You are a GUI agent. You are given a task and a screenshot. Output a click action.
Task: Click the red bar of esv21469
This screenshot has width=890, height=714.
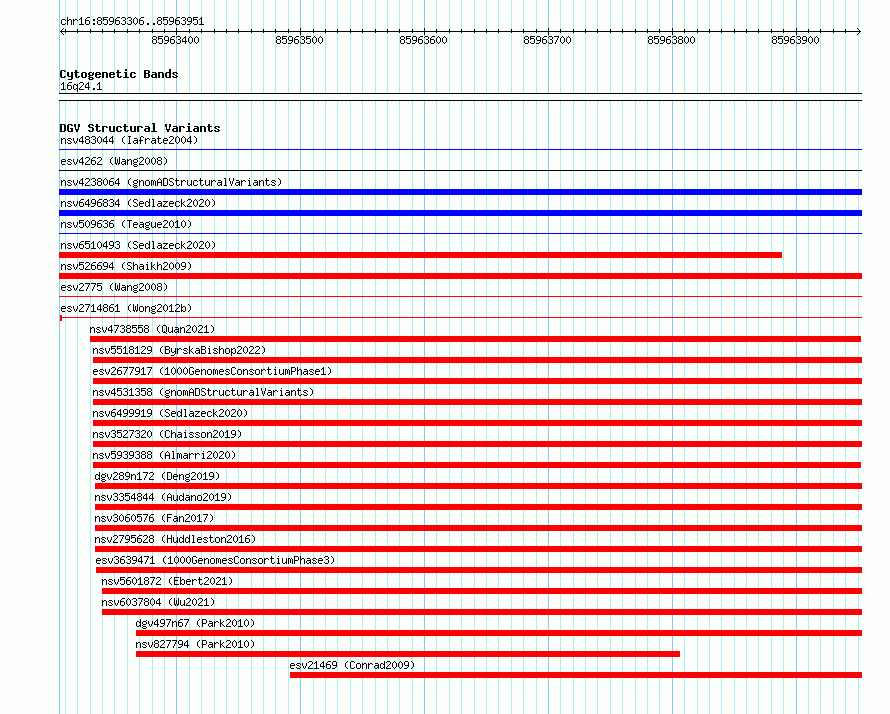[x=576, y=675]
